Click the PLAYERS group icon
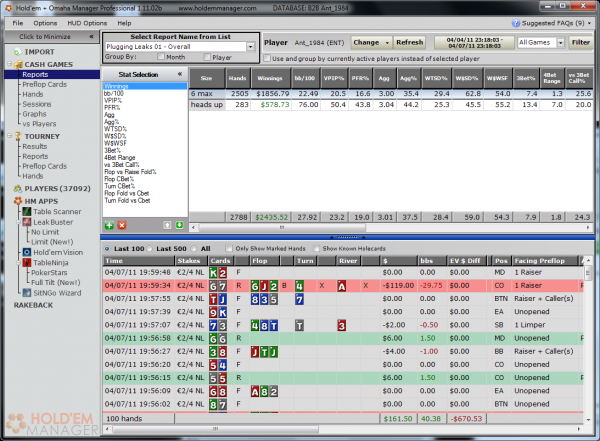The width and height of the screenshot is (600, 441). coord(18,188)
